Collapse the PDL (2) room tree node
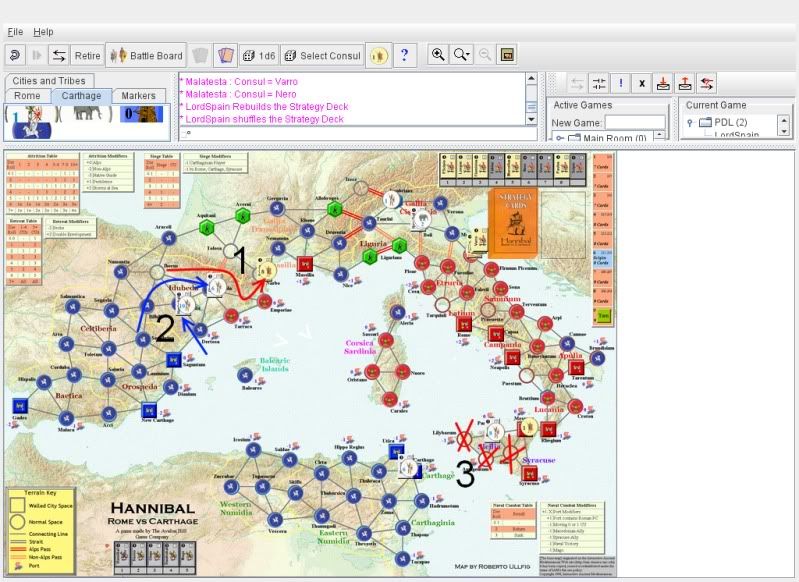This screenshot has height=582, width=799. [689, 122]
